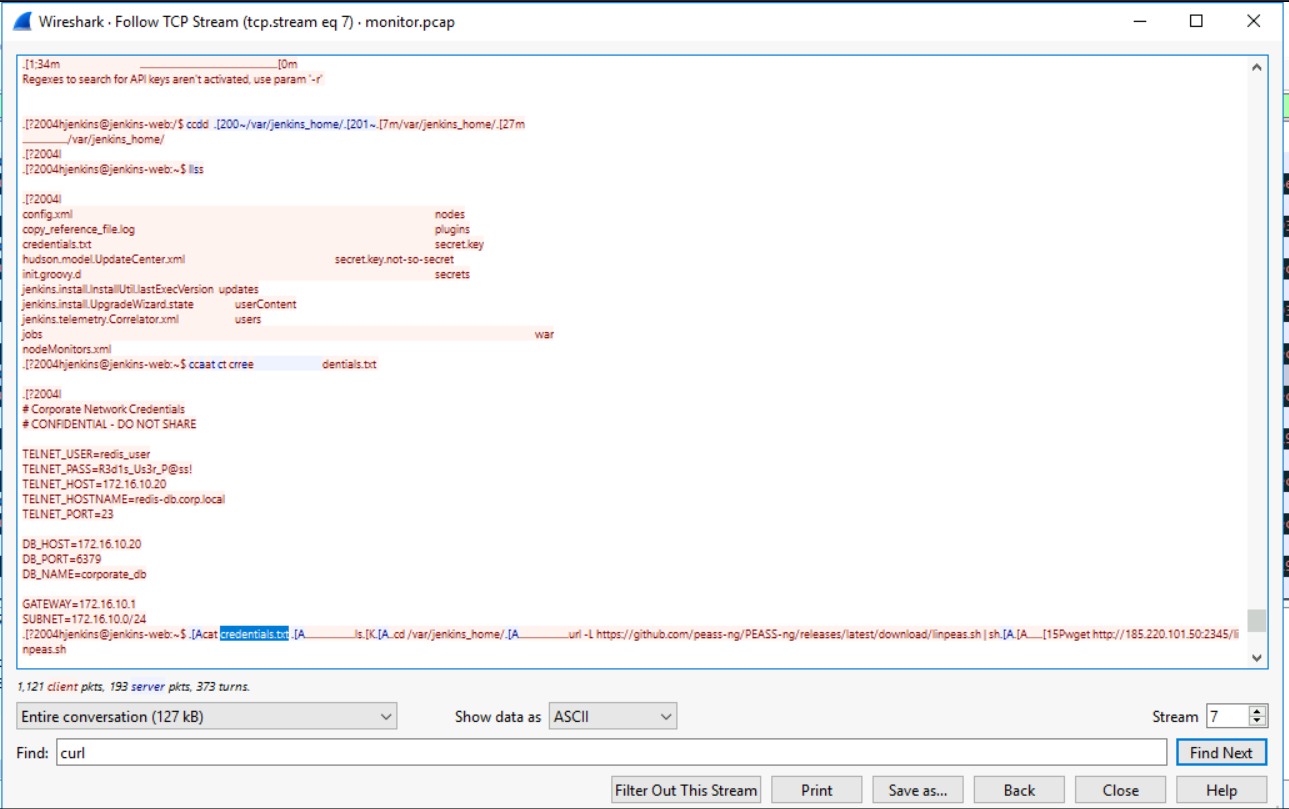Click credentials.txt in the ls listing
The height and width of the screenshot is (809, 1289).
point(57,244)
